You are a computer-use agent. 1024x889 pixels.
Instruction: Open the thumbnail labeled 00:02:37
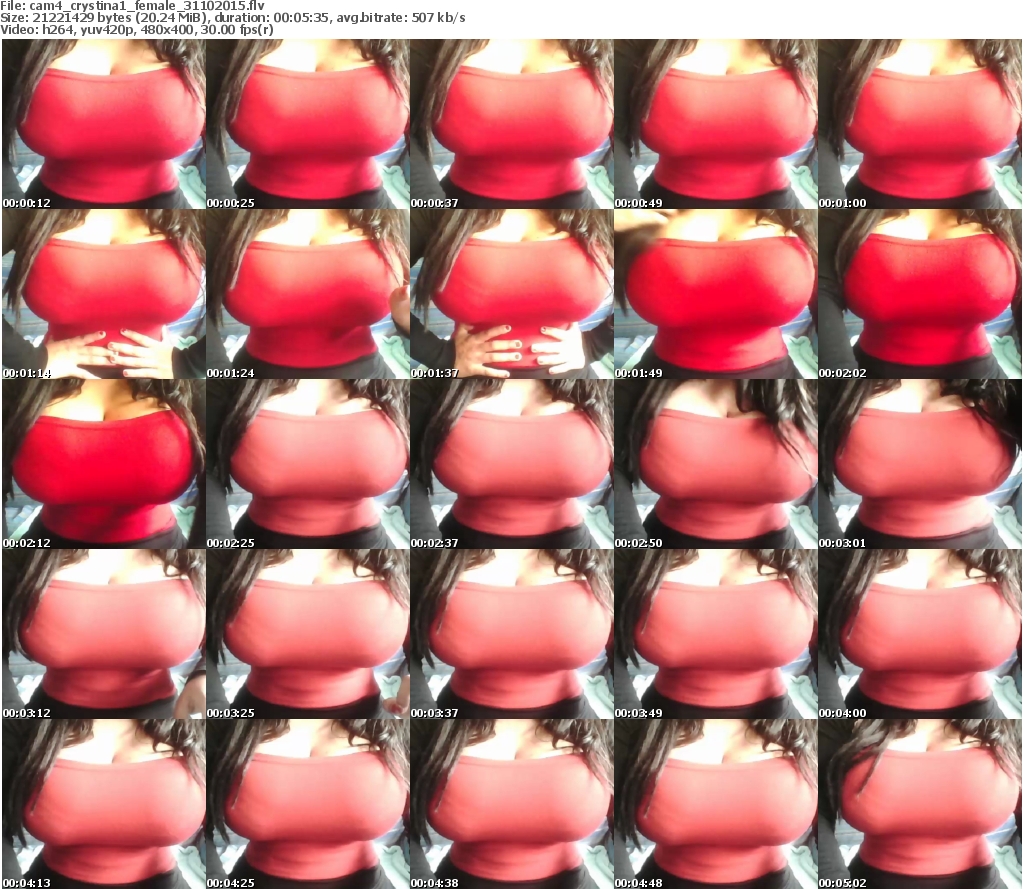click(x=512, y=464)
